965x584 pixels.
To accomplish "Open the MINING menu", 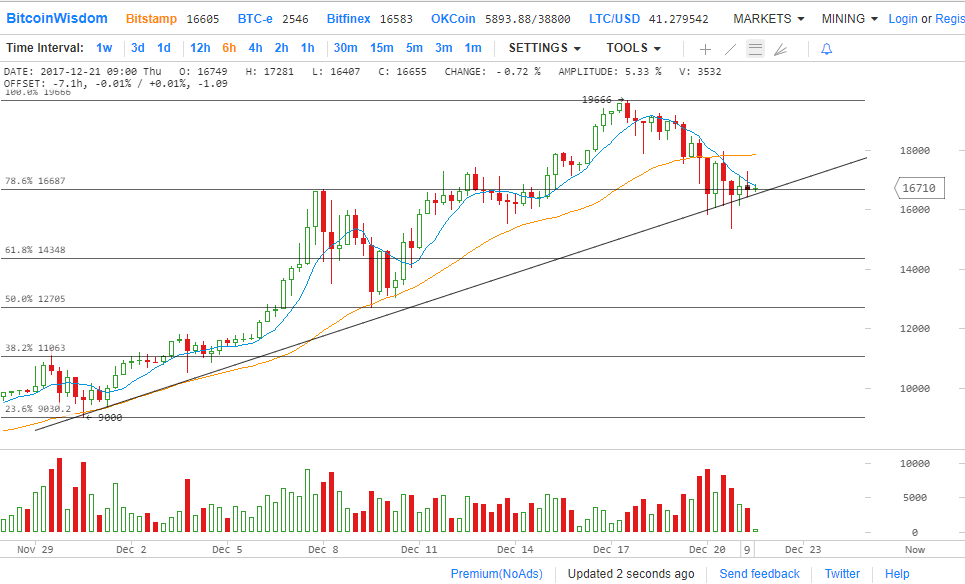I will tap(849, 19).
